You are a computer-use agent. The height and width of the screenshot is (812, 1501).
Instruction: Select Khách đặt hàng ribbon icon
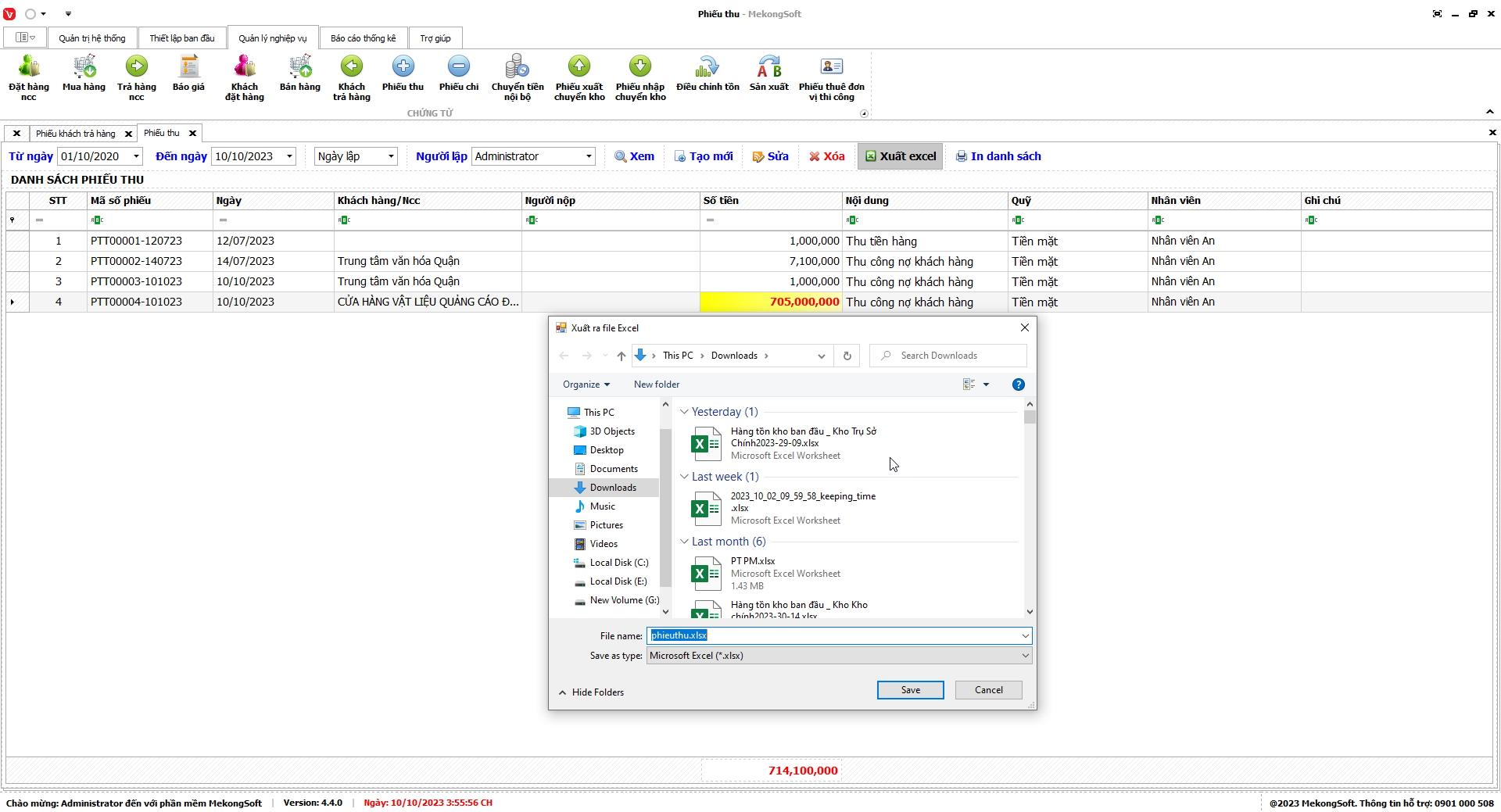click(x=245, y=77)
